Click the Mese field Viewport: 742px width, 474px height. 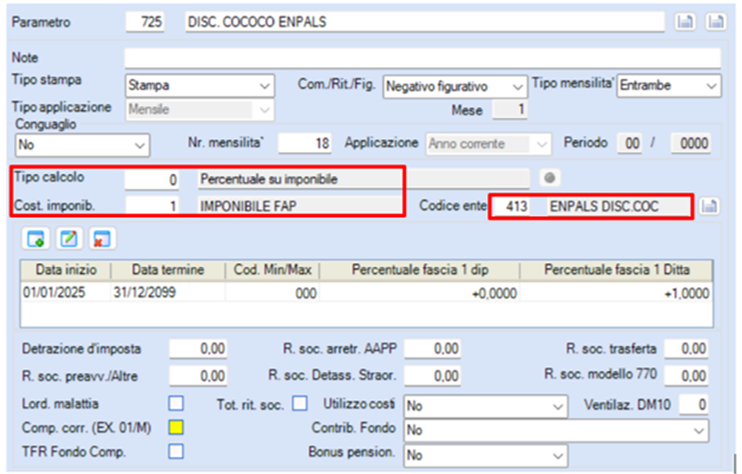point(510,110)
